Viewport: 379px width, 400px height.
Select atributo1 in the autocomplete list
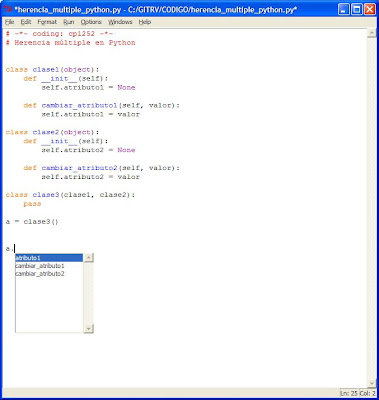(x=49, y=258)
